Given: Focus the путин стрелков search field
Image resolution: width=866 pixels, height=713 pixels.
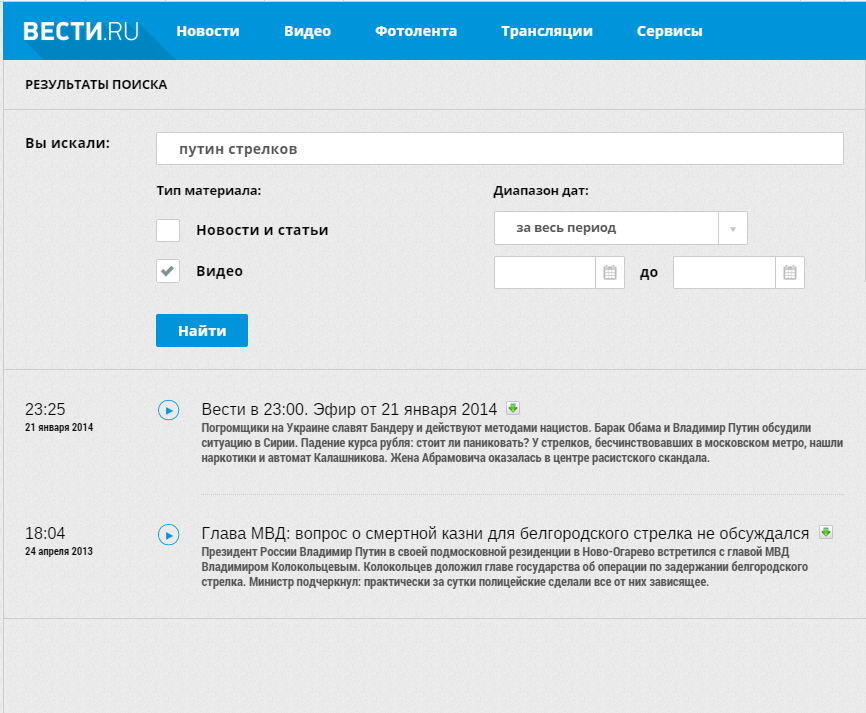Looking at the screenshot, I should (500, 149).
